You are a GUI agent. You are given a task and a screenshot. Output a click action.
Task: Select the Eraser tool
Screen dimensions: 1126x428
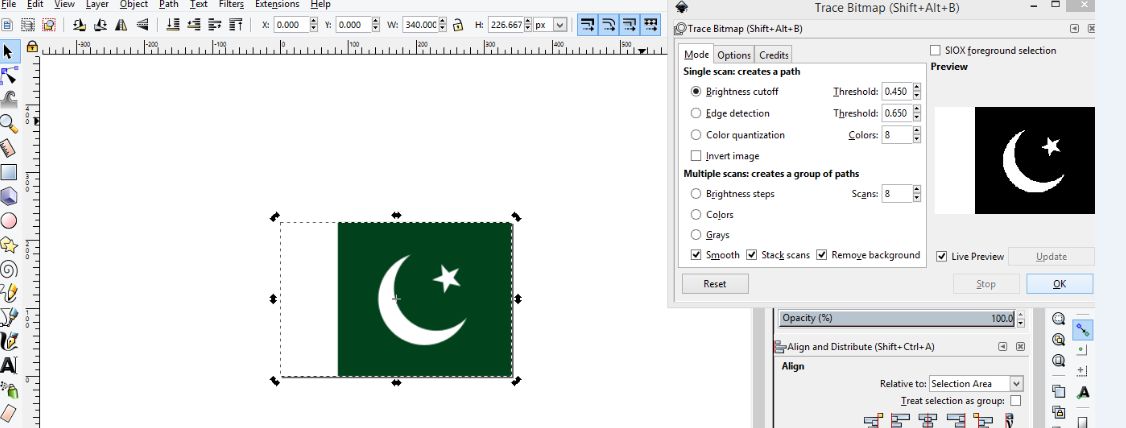pyautogui.click(x=8, y=414)
